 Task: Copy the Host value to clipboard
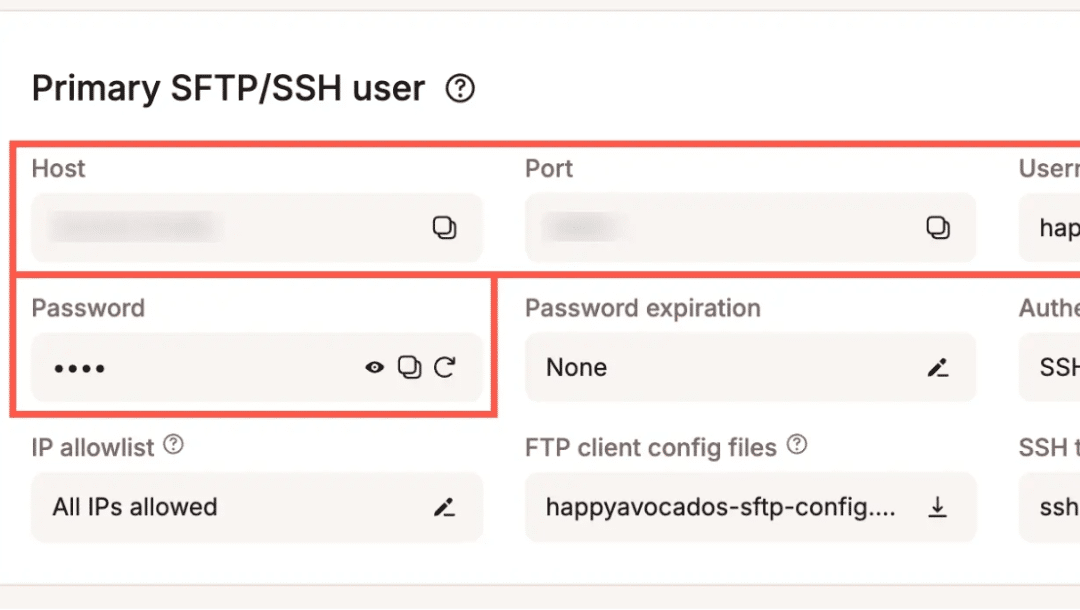point(443,227)
